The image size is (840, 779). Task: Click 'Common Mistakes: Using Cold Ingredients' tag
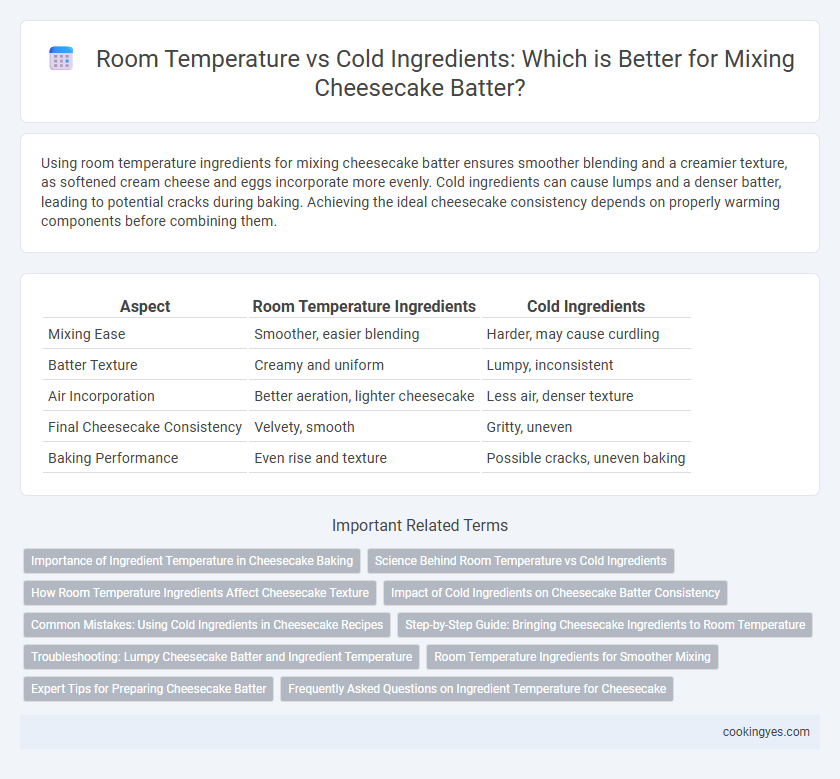pyautogui.click(x=207, y=625)
